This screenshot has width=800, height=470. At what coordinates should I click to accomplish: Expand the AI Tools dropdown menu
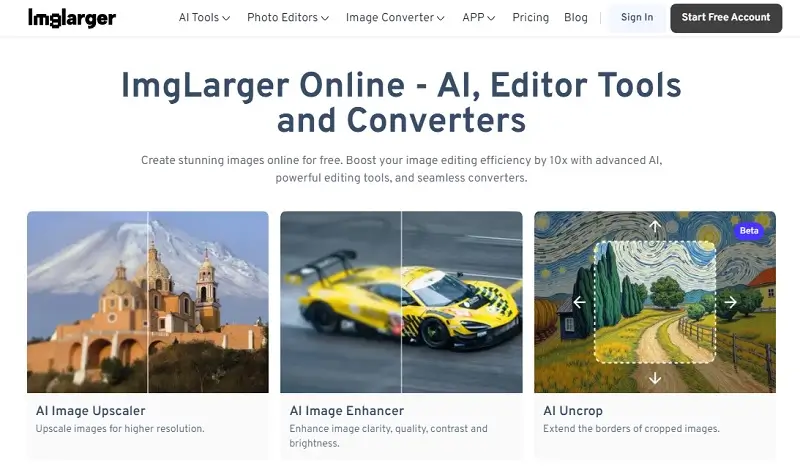204,18
